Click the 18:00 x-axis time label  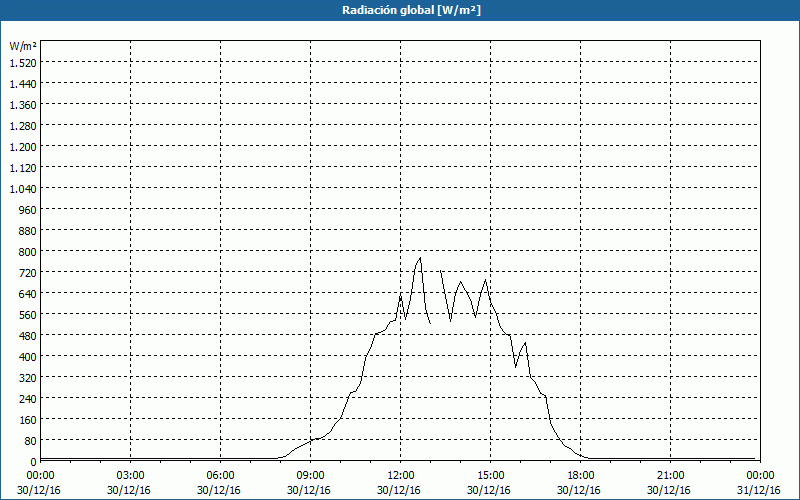click(x=581, y=476)
